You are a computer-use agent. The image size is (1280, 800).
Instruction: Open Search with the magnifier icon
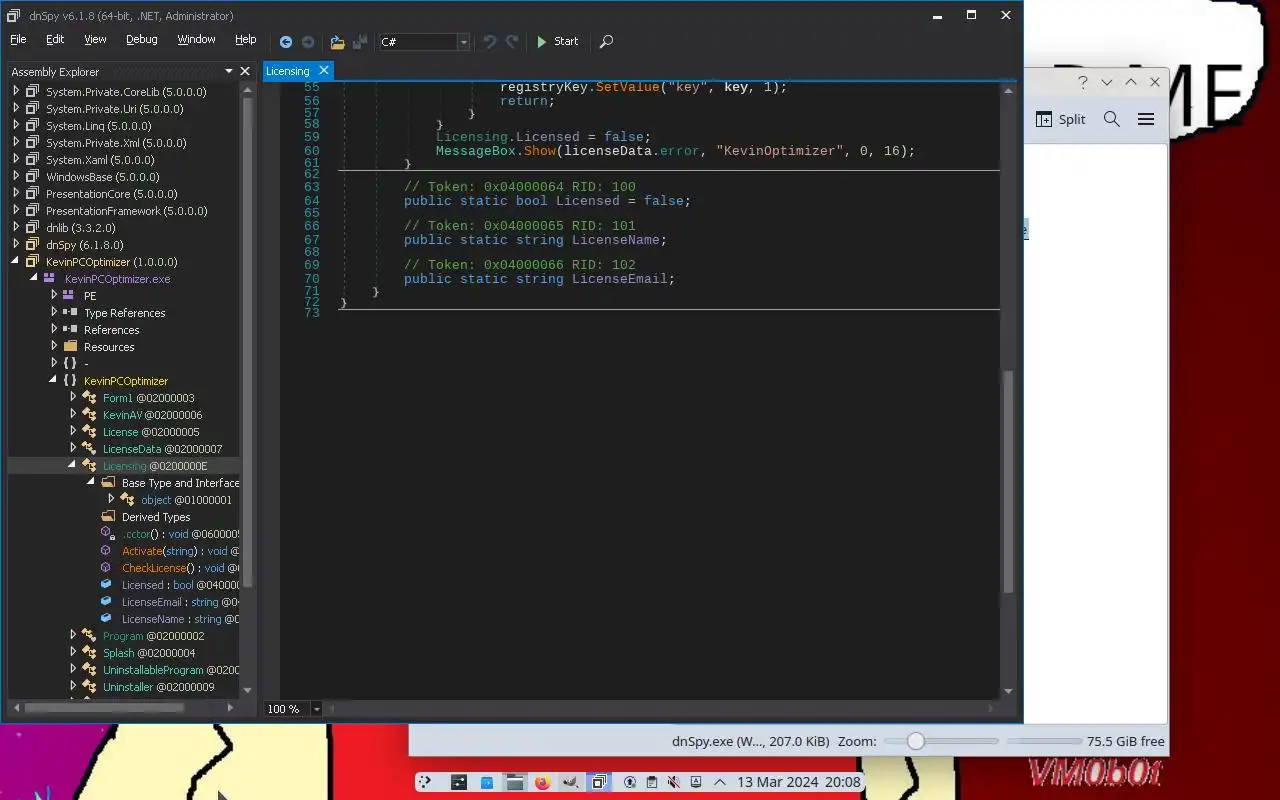[x=606, y=42]
